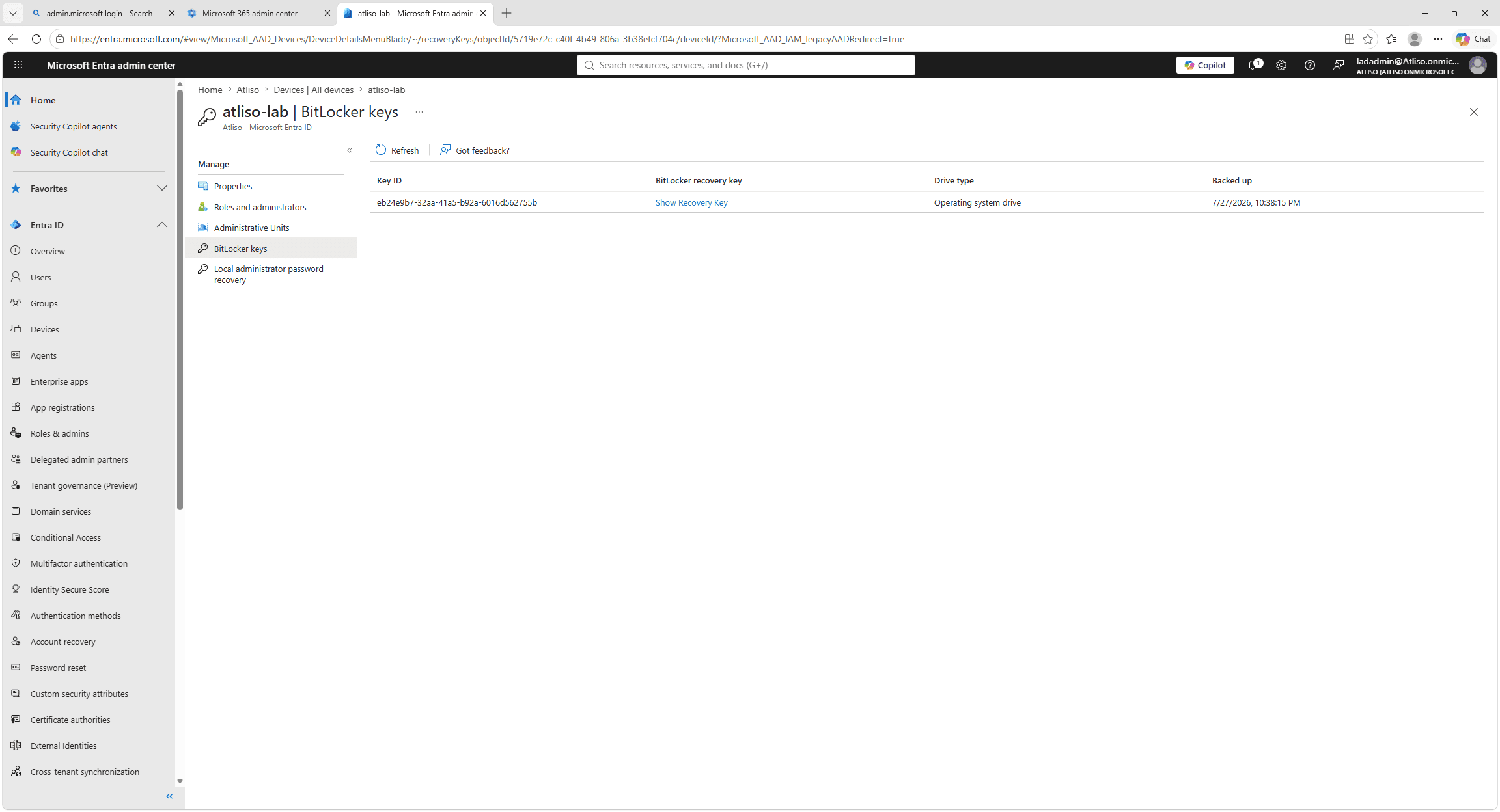The image size is (1500, 812).
Task: Click the ladadmin account avatar
Action: pyautogui.click(x=1478, y=65)
